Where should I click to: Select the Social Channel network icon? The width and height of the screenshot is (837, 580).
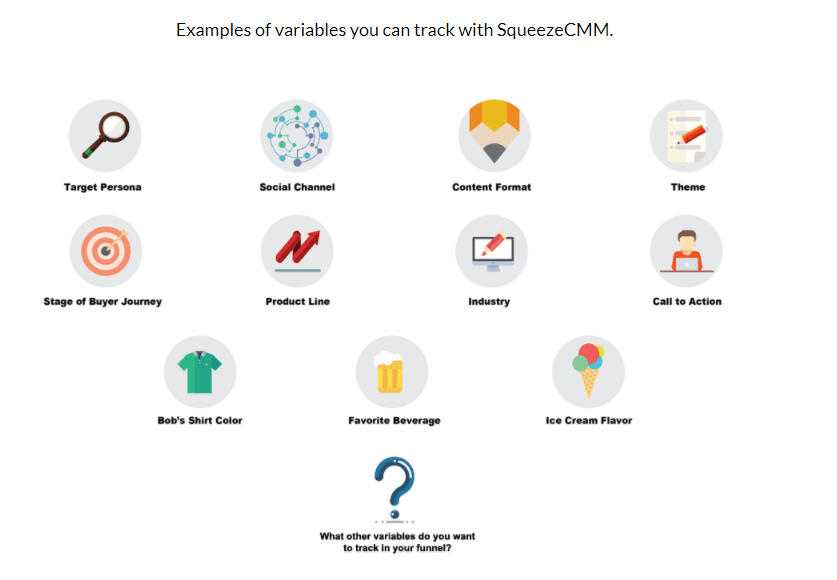296,135
